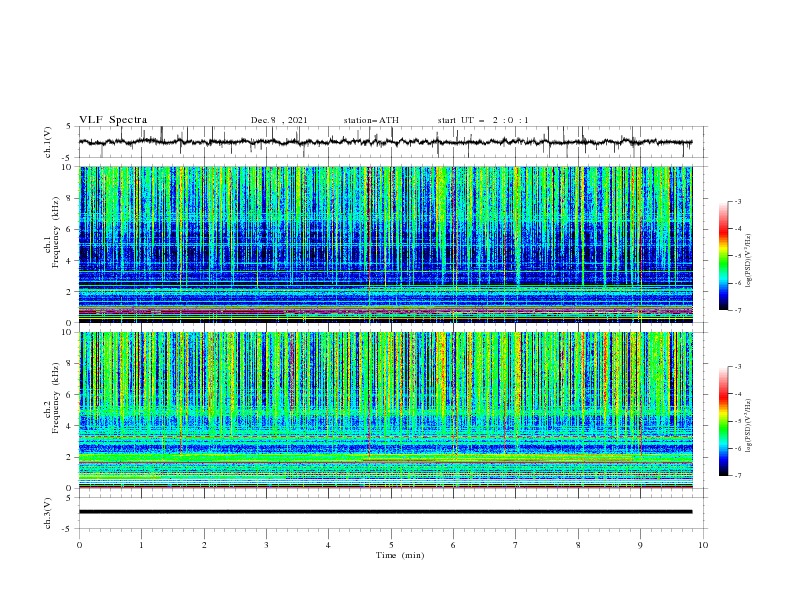792x612 pixels.
Task: Click the "station=ATH" header label
Action: [x=371, y=120]
